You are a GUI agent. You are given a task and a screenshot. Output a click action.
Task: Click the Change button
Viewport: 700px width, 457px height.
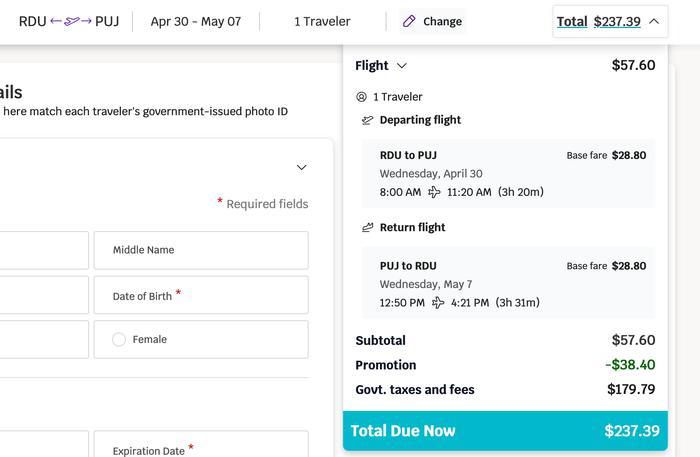[x=432, y=21]
